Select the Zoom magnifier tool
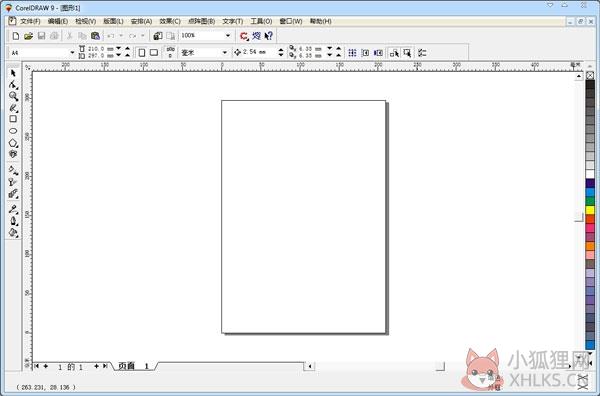Screen dimensions: 600x396 tap(13, 96)
